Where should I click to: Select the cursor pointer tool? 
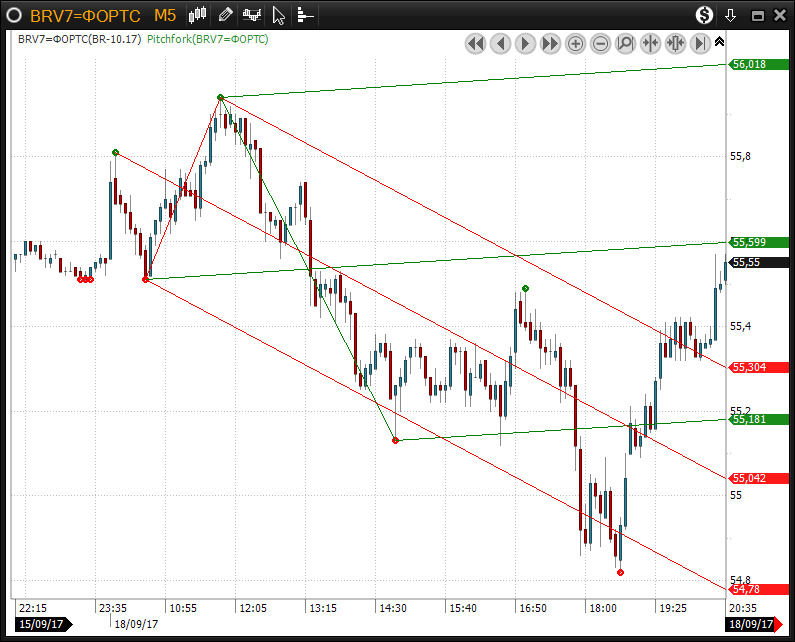(279, 15)
